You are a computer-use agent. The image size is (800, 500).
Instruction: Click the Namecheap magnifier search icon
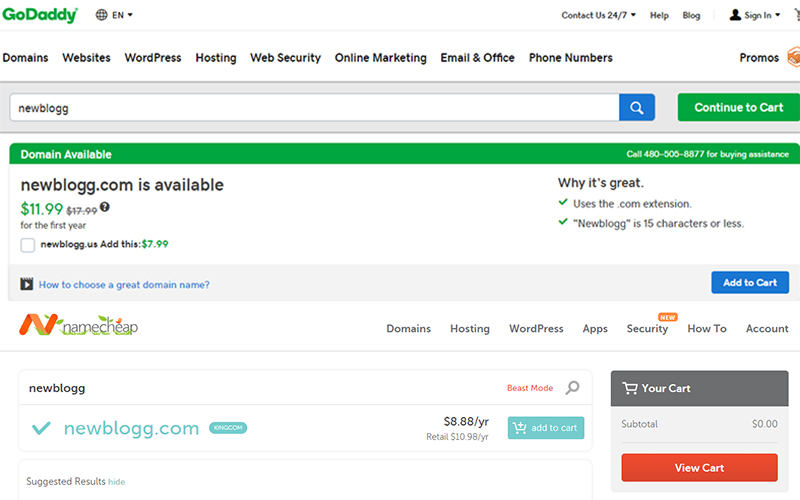click(572, 388)
